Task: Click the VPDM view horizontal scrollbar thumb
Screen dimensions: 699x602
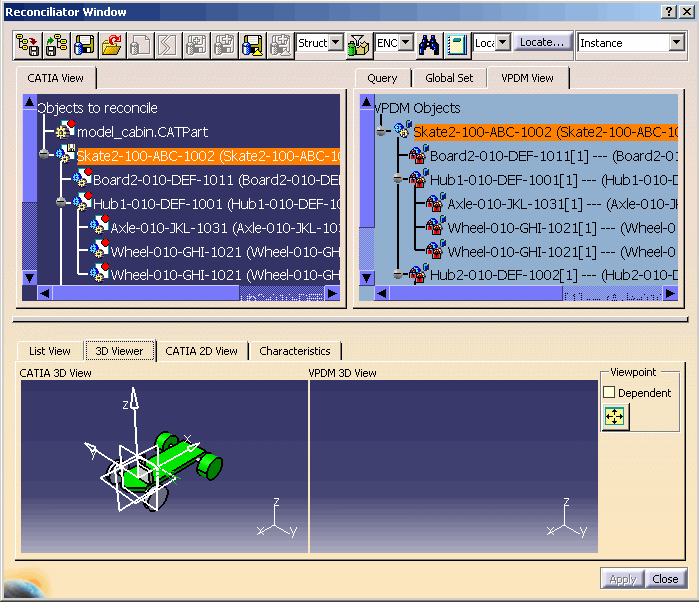Action: pos(476,293)
